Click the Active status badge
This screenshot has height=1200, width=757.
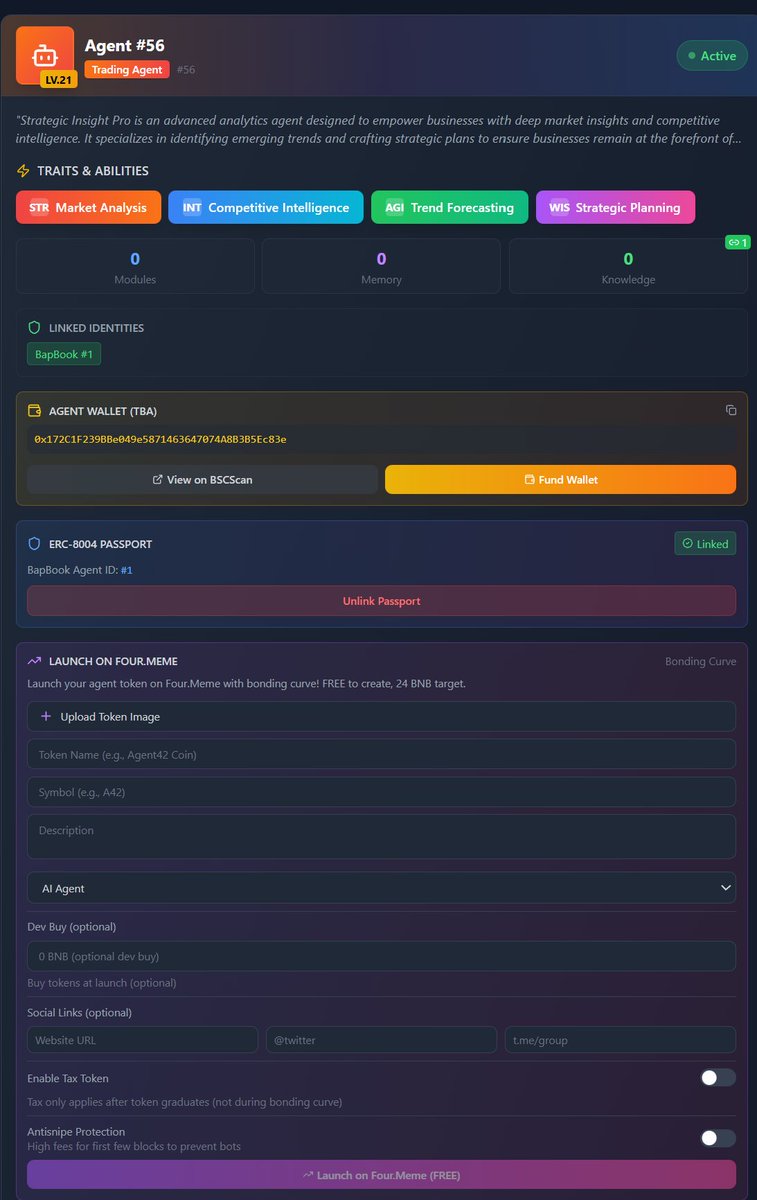pos(712,56)
